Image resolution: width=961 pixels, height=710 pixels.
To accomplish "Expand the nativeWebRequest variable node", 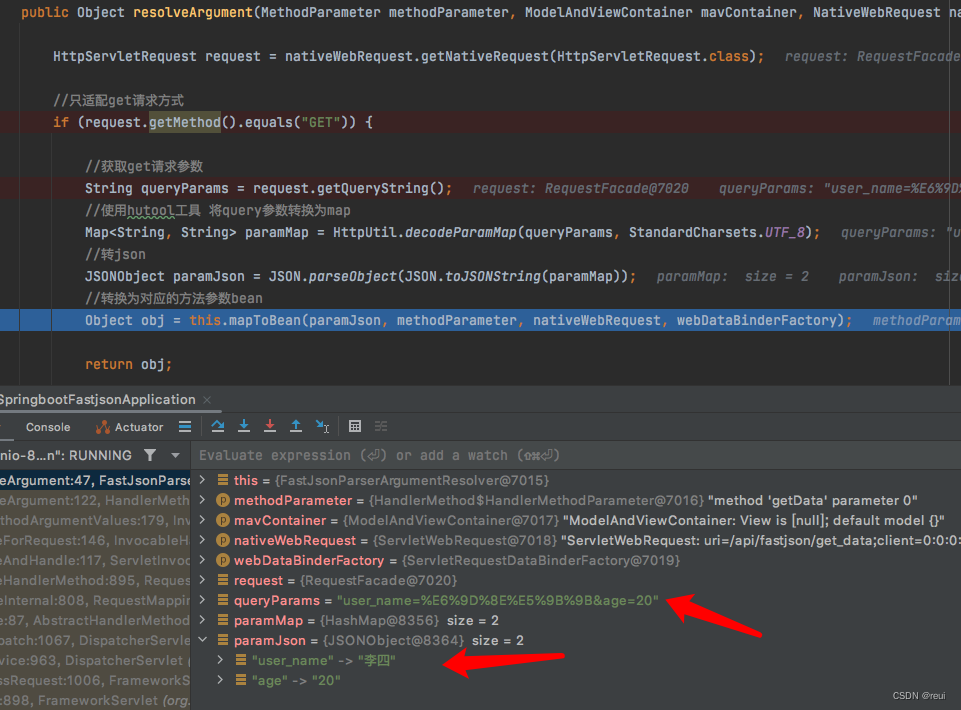I will [203, 540].
